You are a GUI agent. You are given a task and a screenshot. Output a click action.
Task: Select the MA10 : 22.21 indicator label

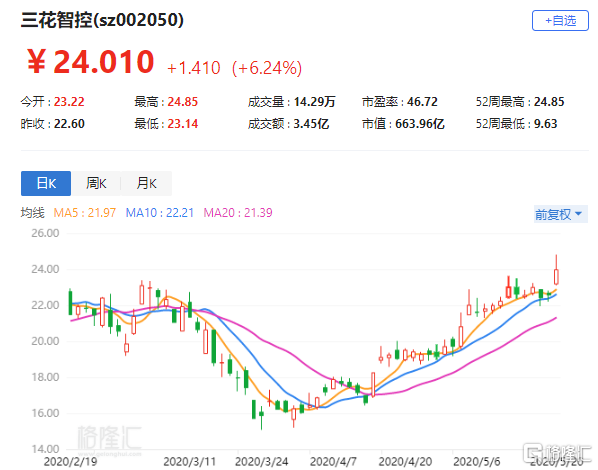160,213
